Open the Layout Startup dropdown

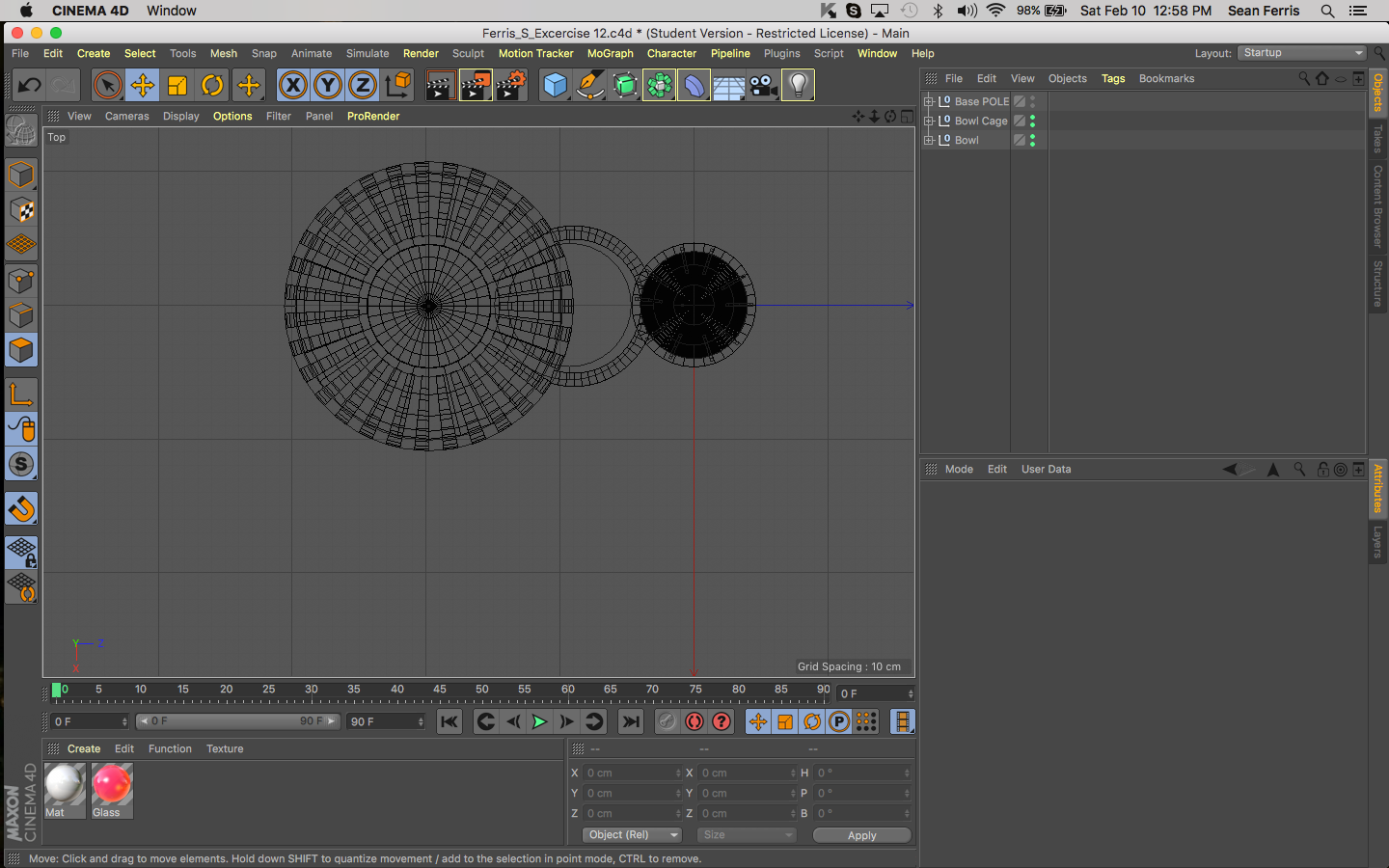click(x=1302, y=53)
